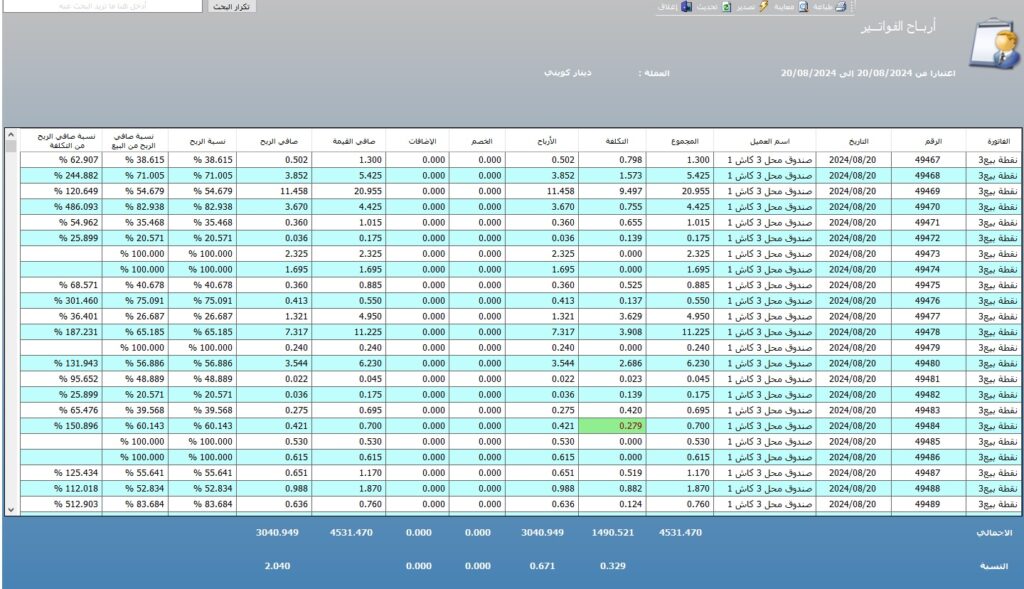This screenshot has width=1024, height=589.
Task: Select the 11.458 profit cell in الأرباح column
Action: pos(538,191)
